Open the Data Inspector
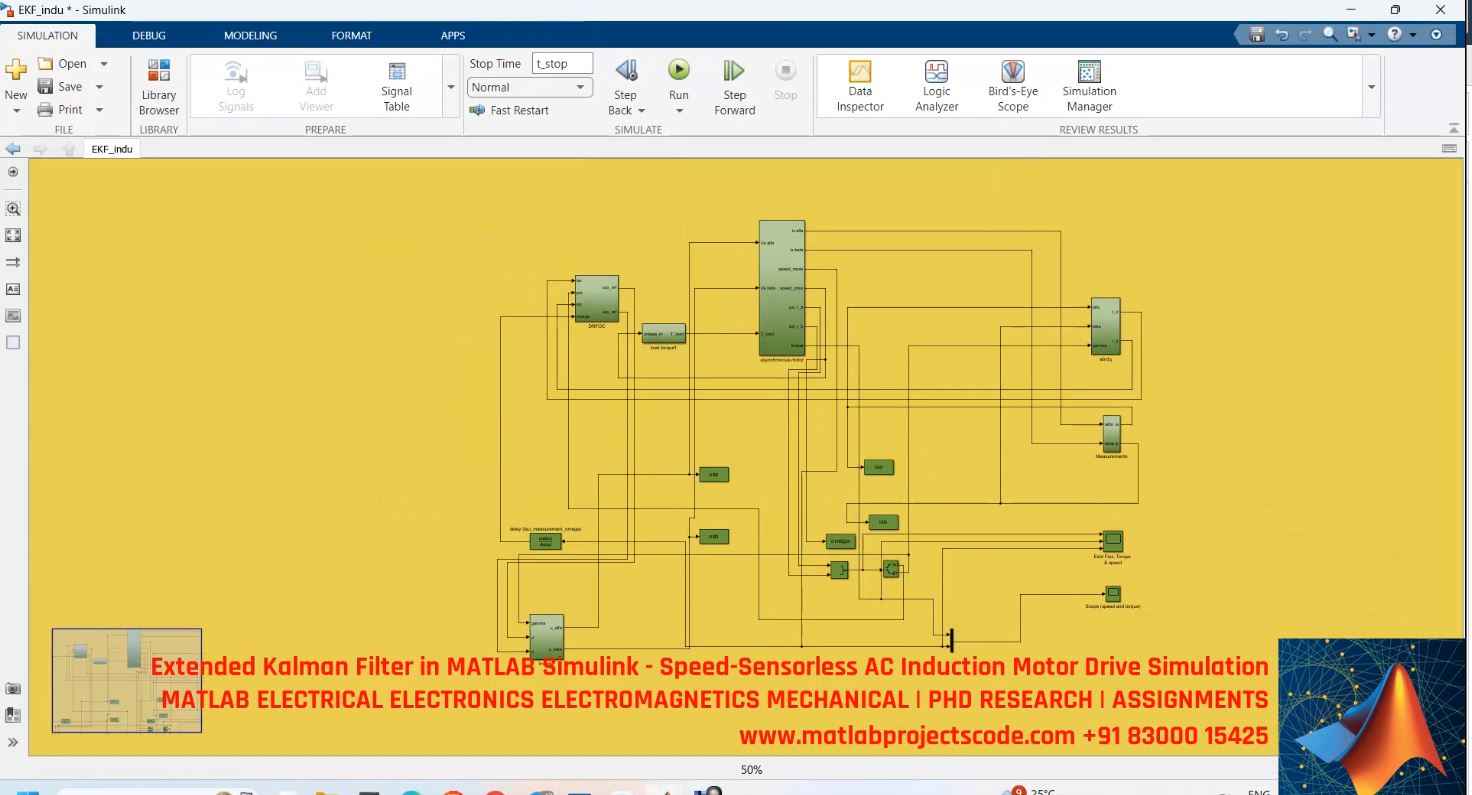Screen dimensions: 1472x795 click(859, 85)
